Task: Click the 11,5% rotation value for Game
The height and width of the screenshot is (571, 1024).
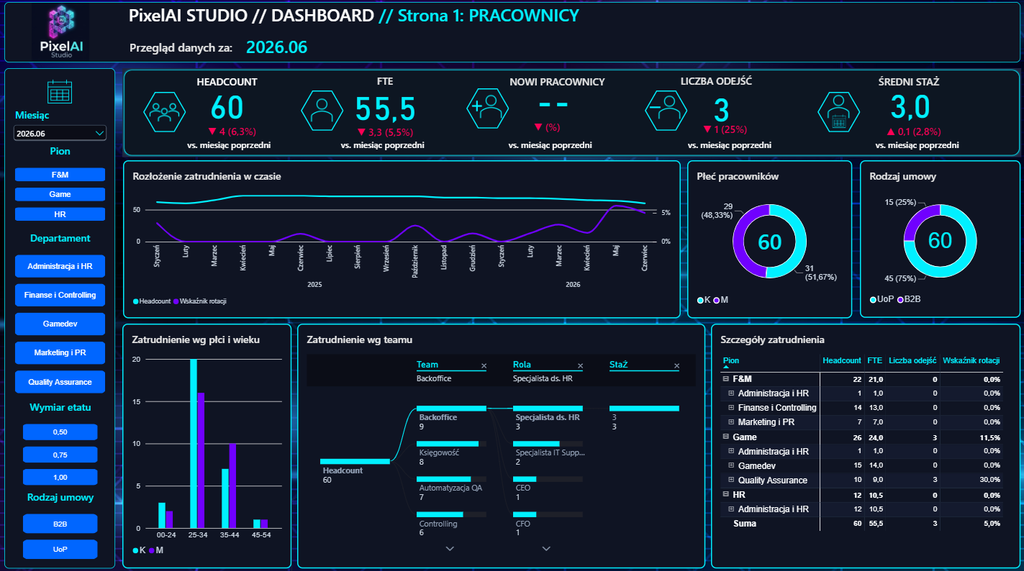Action: [990, 437]
